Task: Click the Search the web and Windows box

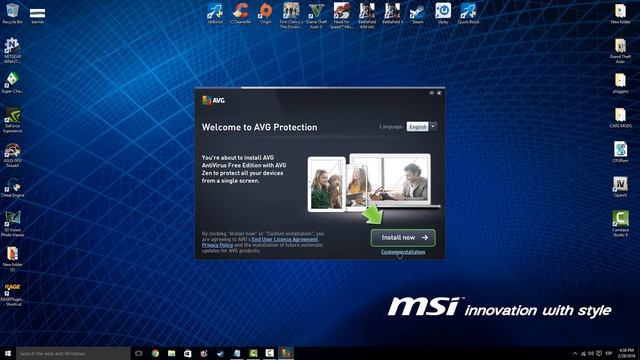Action: click(73, 353)
